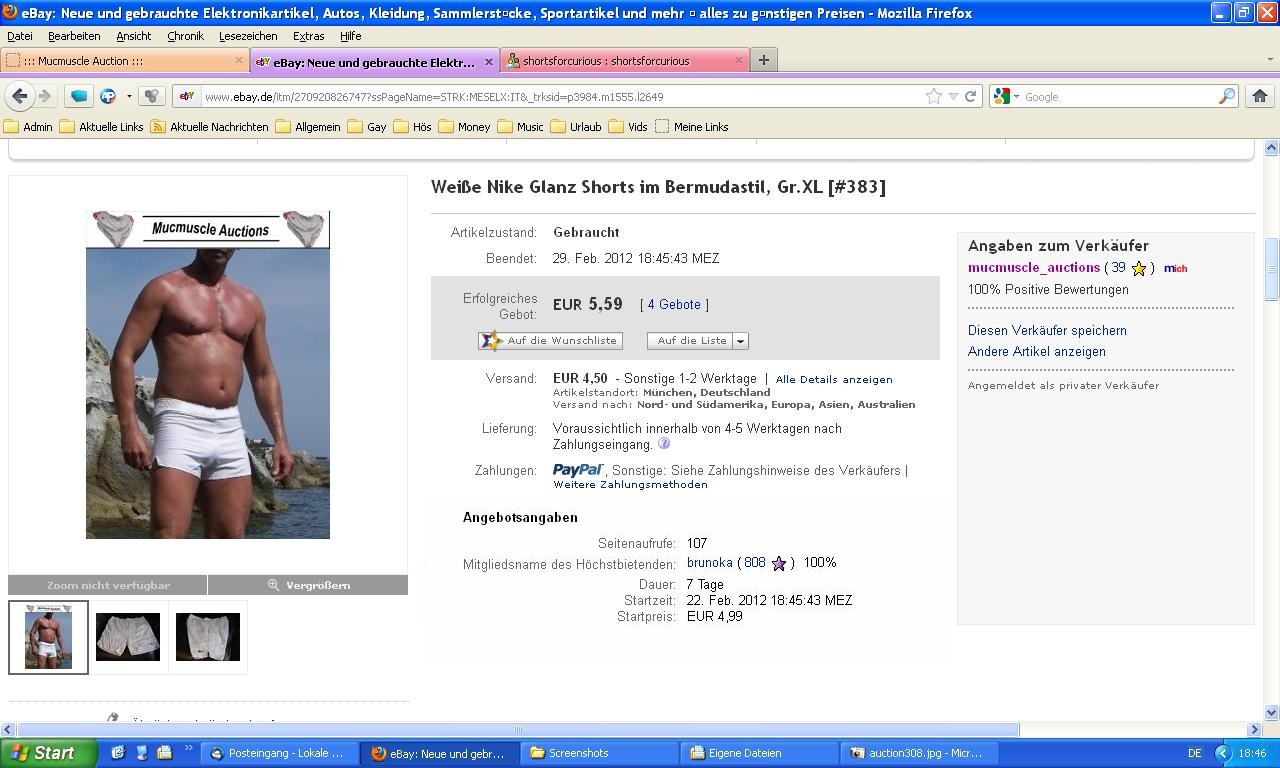Open the Lesezeichen menu

pyautogui.click(x=248, y=36)
